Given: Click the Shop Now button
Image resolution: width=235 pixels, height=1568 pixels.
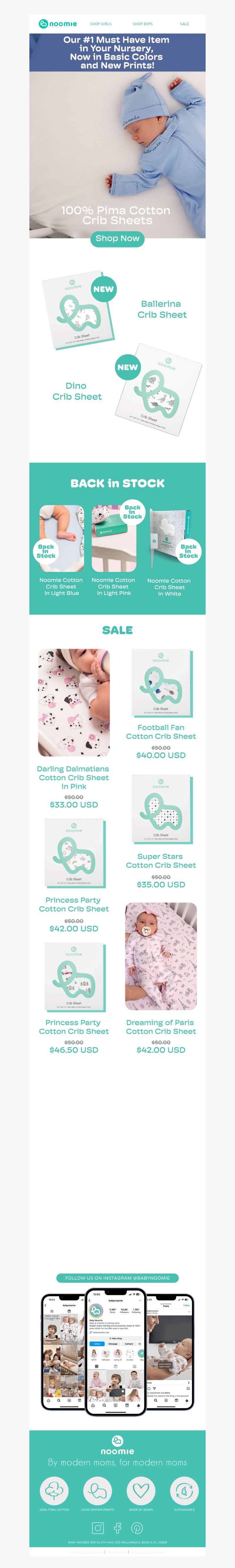Looking at the screenshot, I should click(117, 238).
